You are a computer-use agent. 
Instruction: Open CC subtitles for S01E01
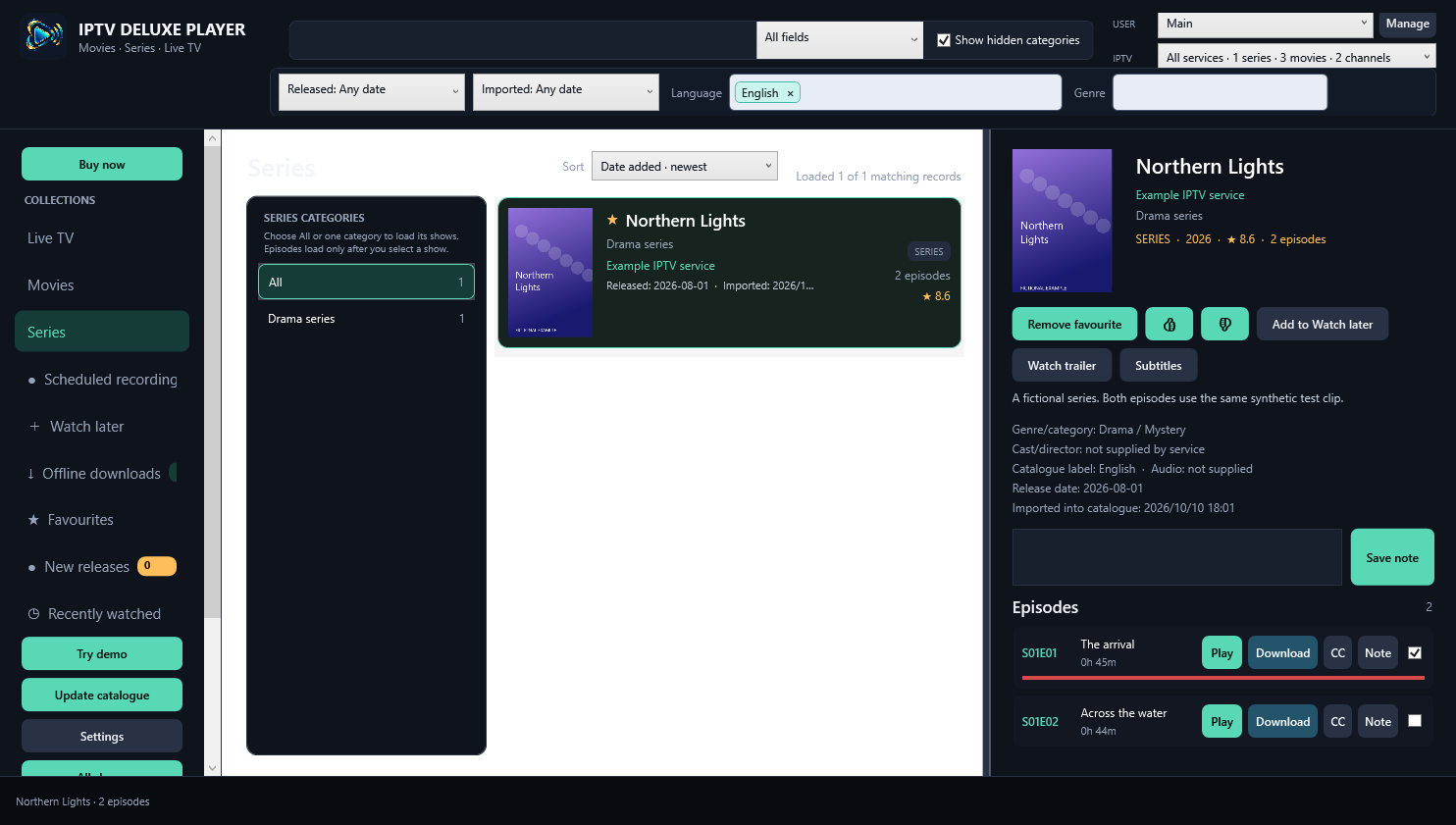[1337, 652]
